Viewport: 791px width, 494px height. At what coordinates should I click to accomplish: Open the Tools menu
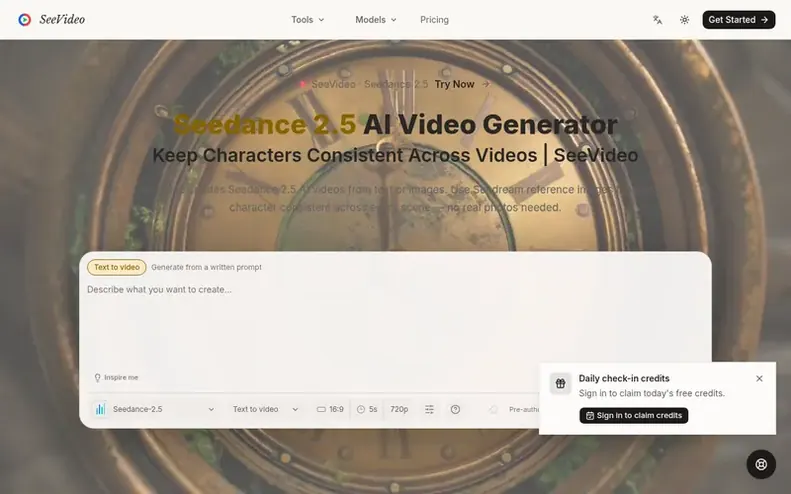(307, 20)
